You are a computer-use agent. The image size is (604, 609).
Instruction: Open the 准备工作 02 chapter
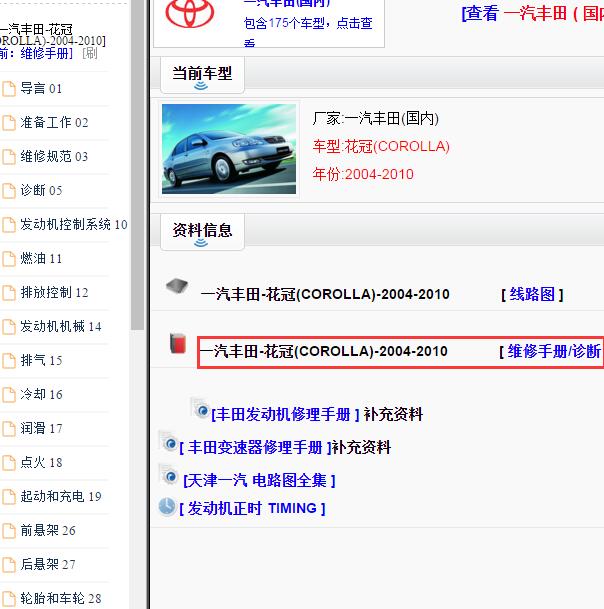click(54, 123)
